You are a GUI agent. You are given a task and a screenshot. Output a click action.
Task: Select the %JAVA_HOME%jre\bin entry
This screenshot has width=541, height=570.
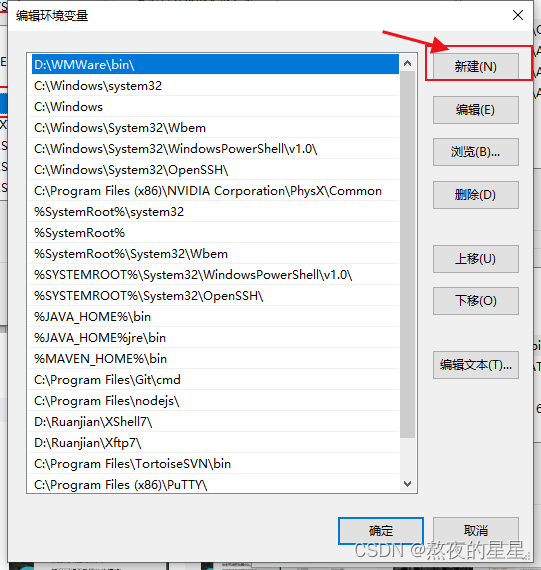214,338
